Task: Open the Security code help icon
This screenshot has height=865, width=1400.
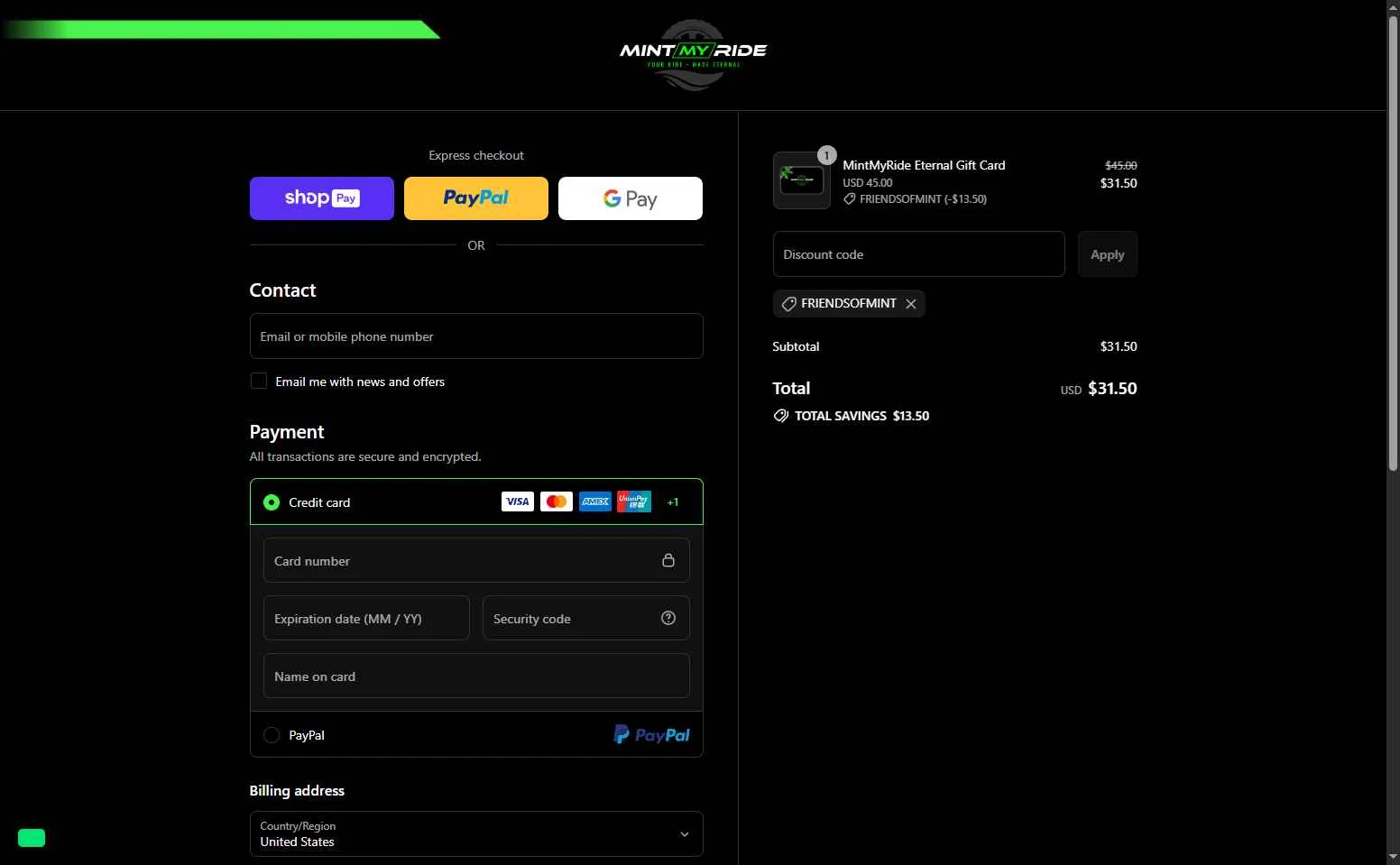Action: click(x=668, y=618)
